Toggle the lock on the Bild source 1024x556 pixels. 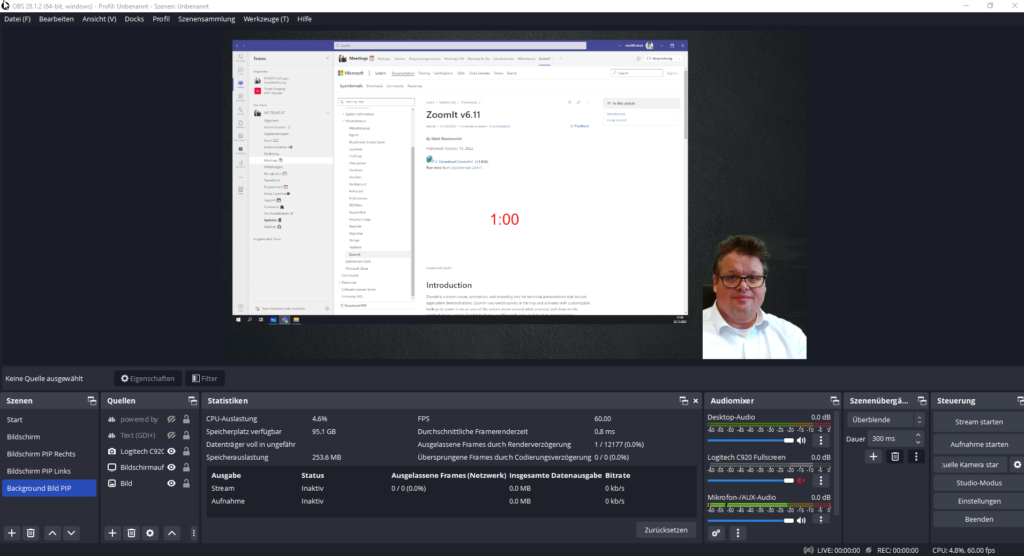pyautogui.click(x=186, y=483)
